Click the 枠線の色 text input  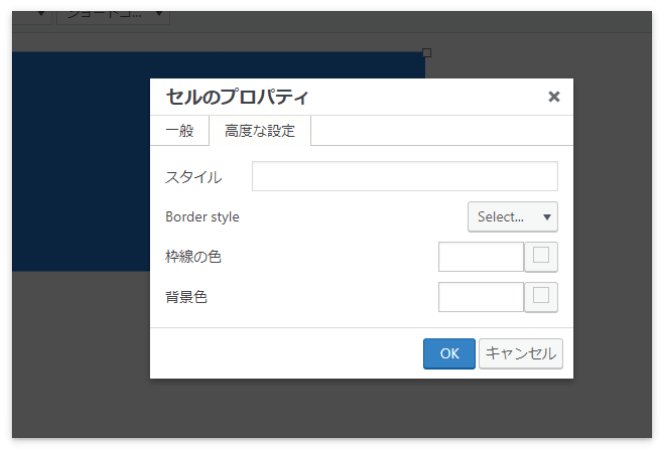tap(481, 257)
